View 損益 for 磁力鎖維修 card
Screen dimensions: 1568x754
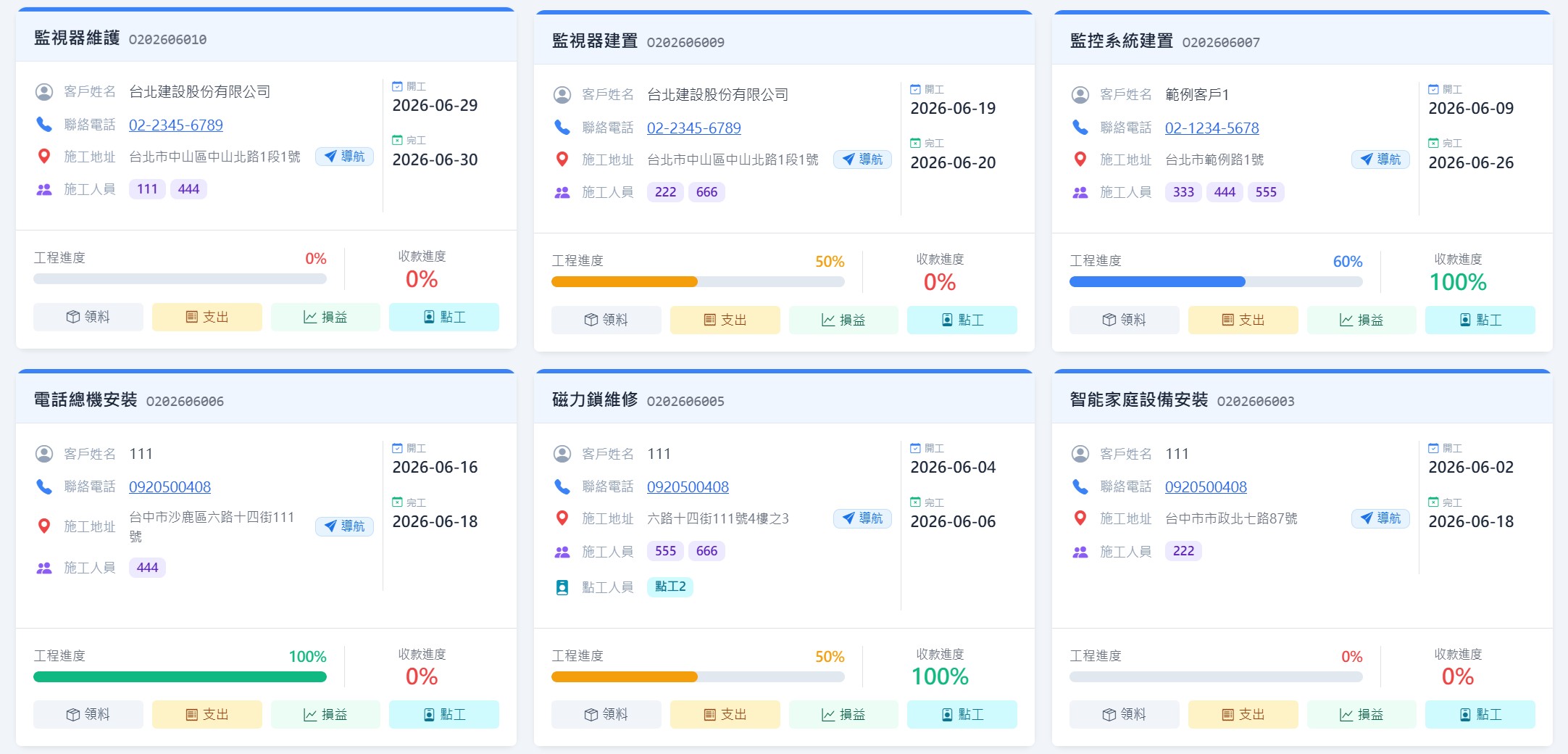tap(843, 714)
